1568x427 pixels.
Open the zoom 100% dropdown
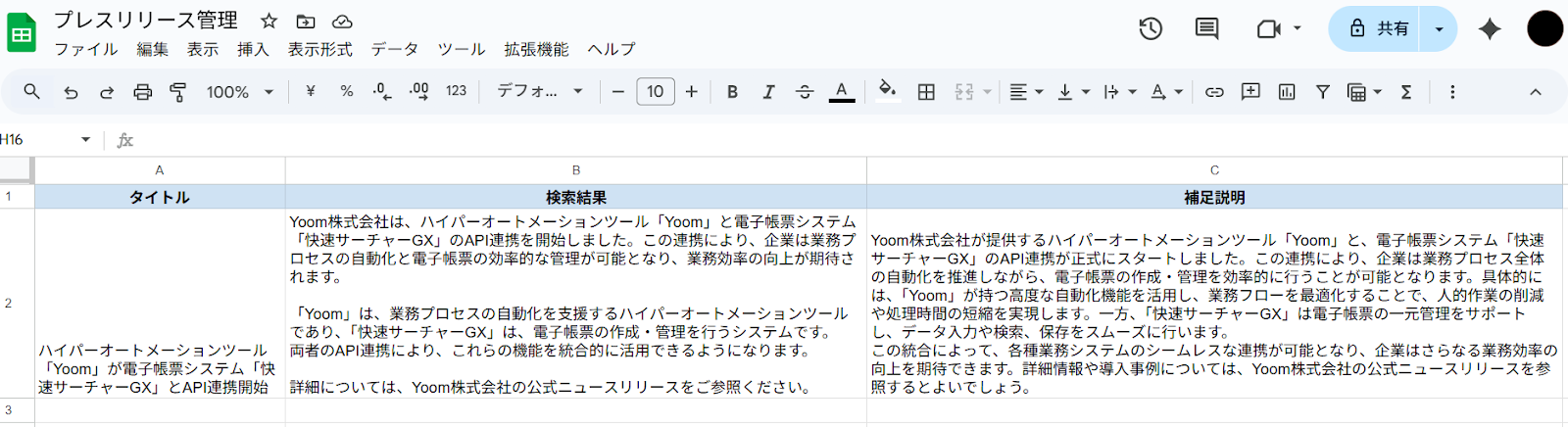coord(240,91)
